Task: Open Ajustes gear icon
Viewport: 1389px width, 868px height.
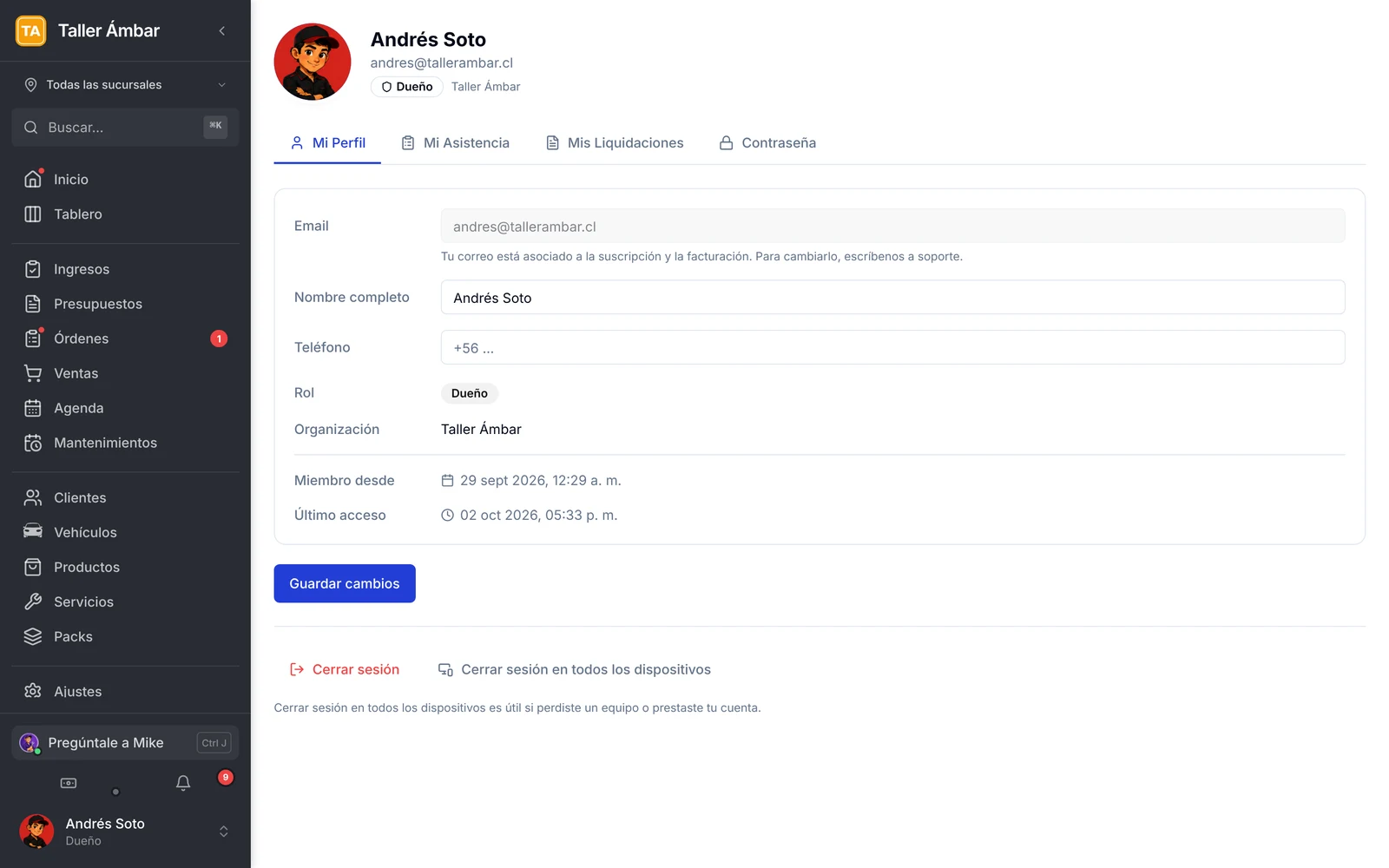Action: point(33,691)
